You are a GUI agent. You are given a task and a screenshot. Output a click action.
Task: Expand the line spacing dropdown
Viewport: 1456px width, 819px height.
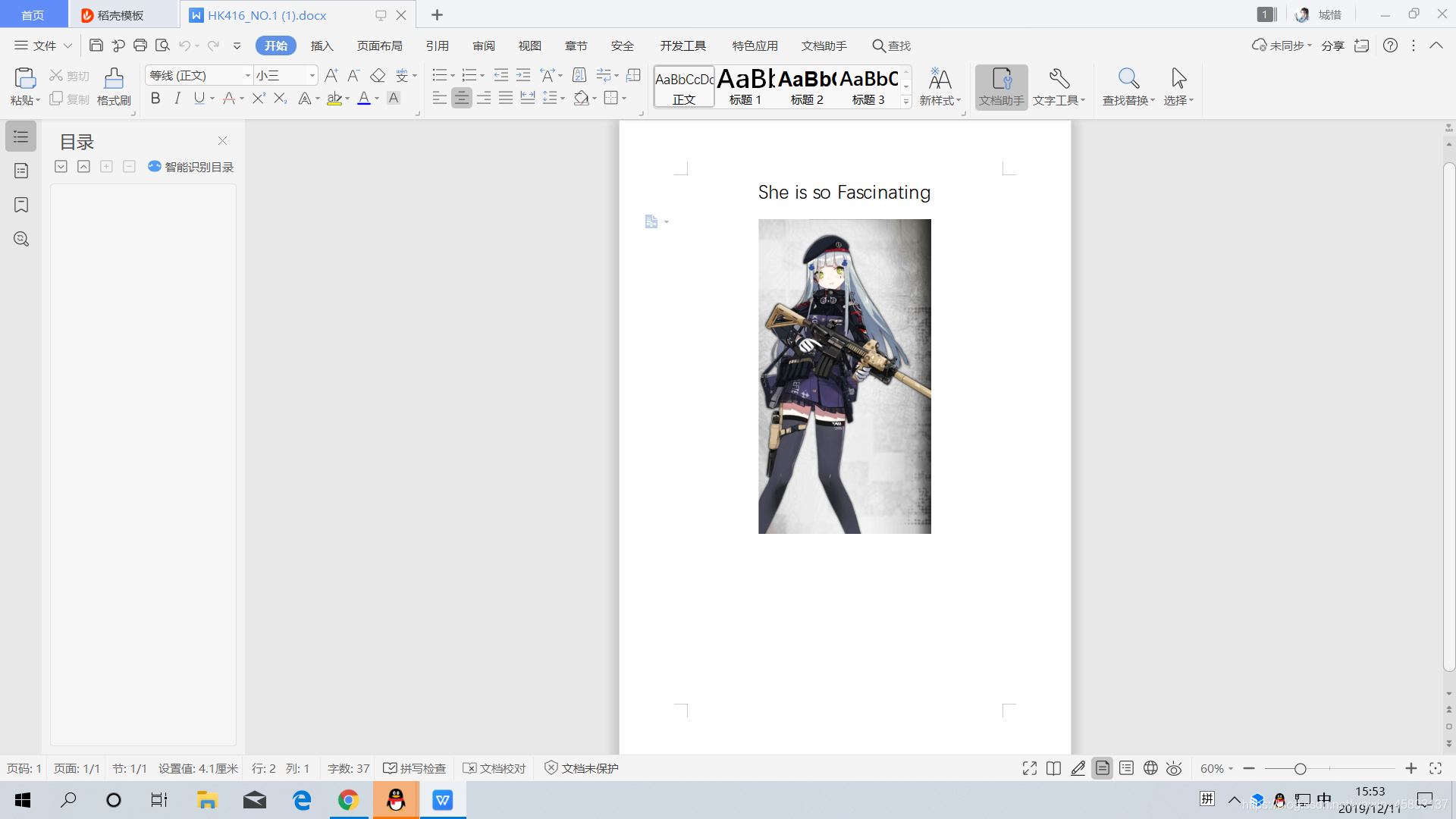pos(563,99)
